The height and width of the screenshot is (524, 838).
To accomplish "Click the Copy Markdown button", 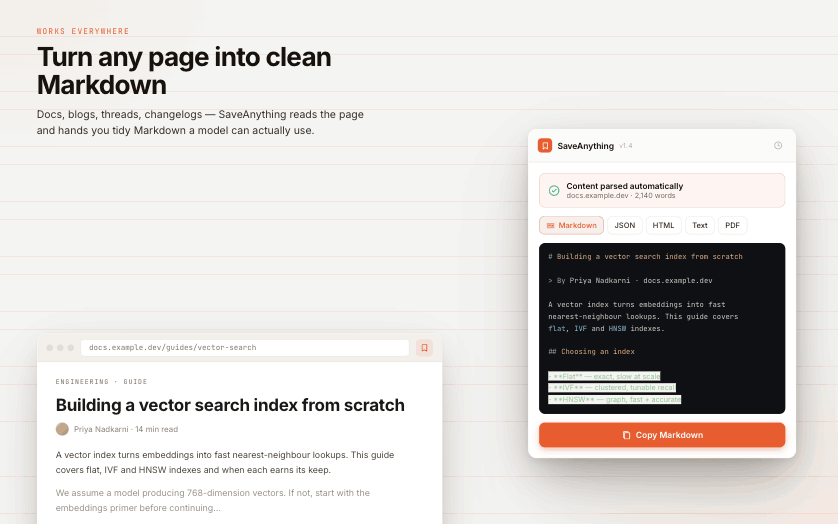I will (x=662, y=435).
